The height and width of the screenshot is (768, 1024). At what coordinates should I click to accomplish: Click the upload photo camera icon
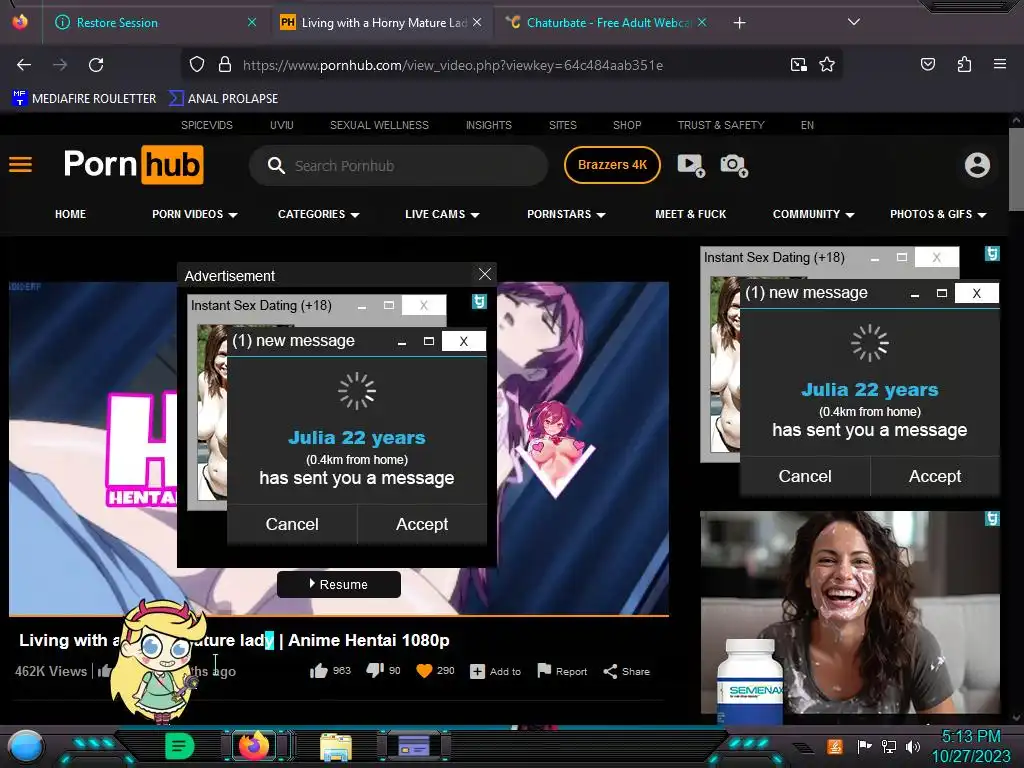tap(733, 165)
